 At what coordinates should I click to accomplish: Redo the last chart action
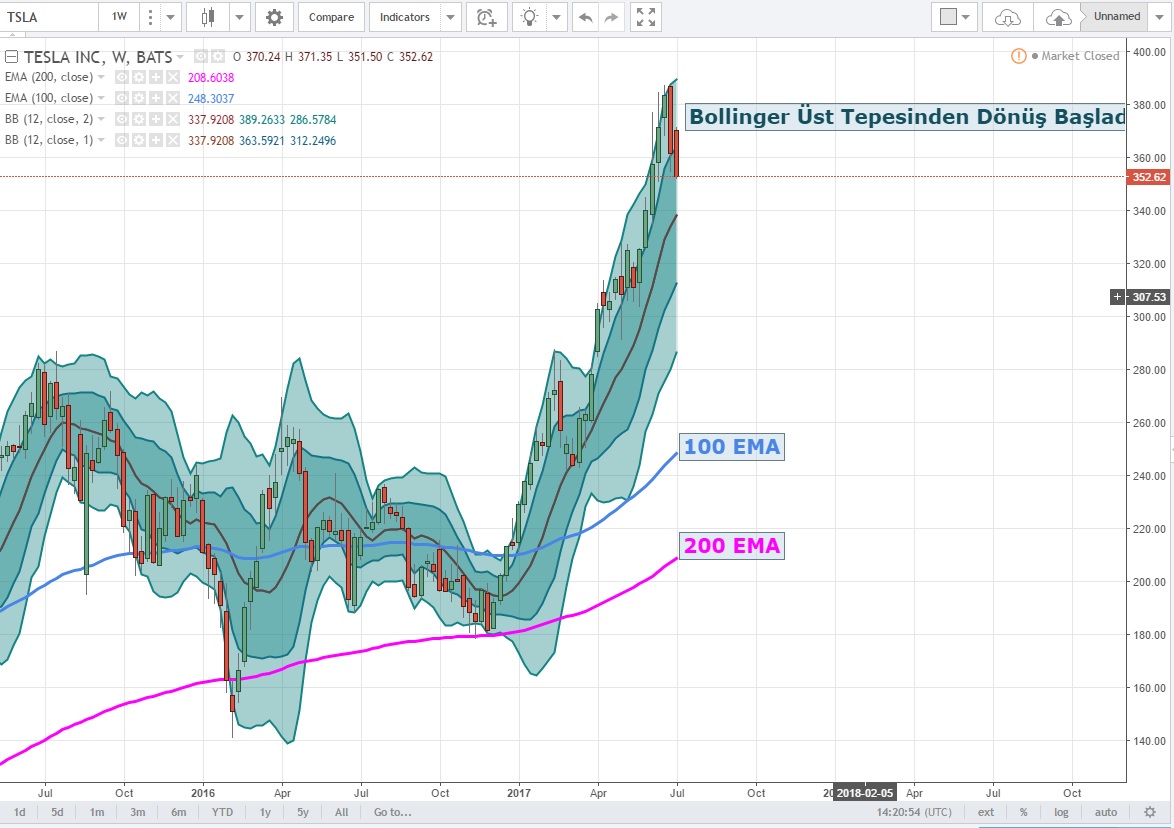click(611, 17)
